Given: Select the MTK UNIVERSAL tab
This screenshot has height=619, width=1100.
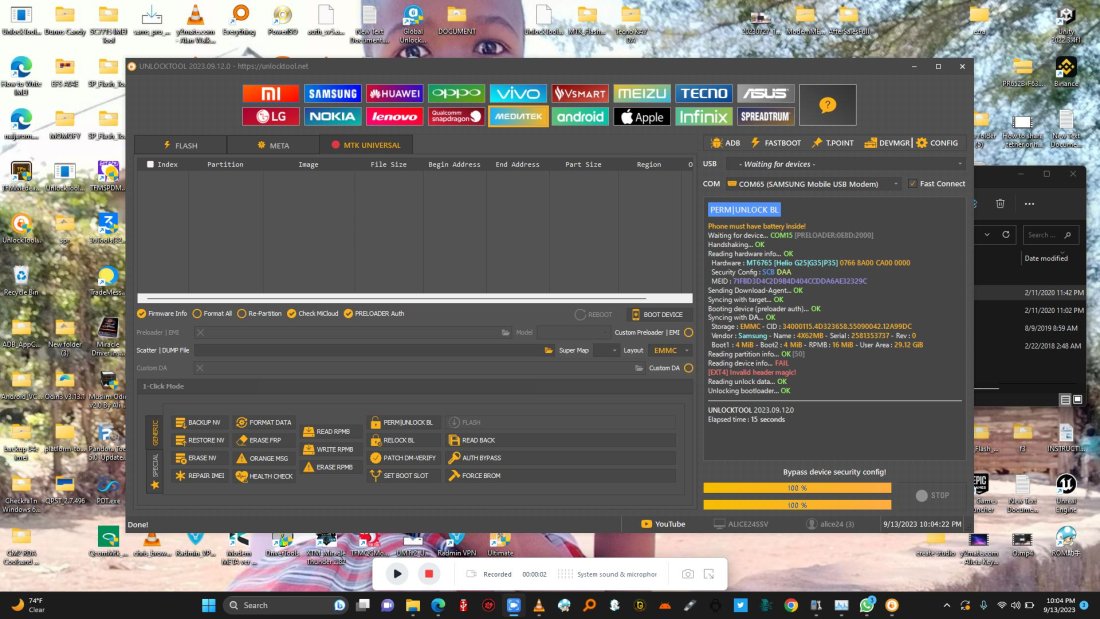Looking at the screenshot, I should (x=366, y=145).
